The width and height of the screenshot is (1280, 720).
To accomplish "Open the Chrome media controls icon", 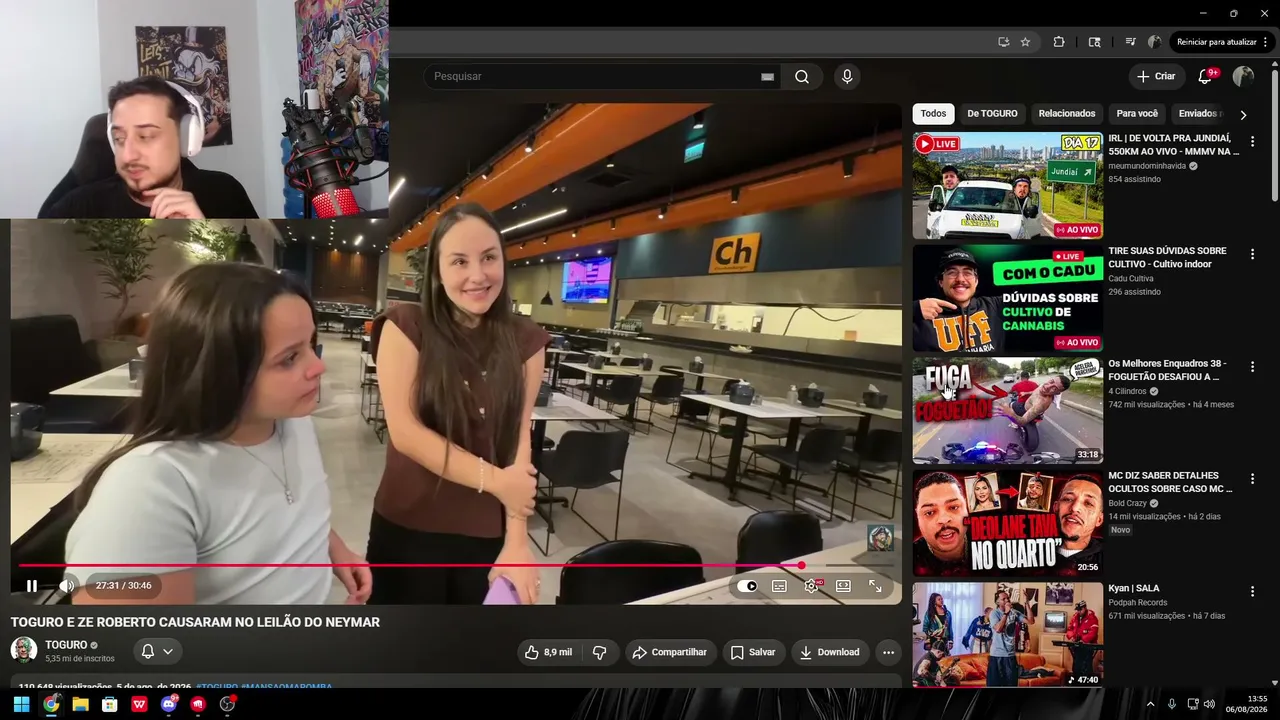I will [x=1130, y=42].
